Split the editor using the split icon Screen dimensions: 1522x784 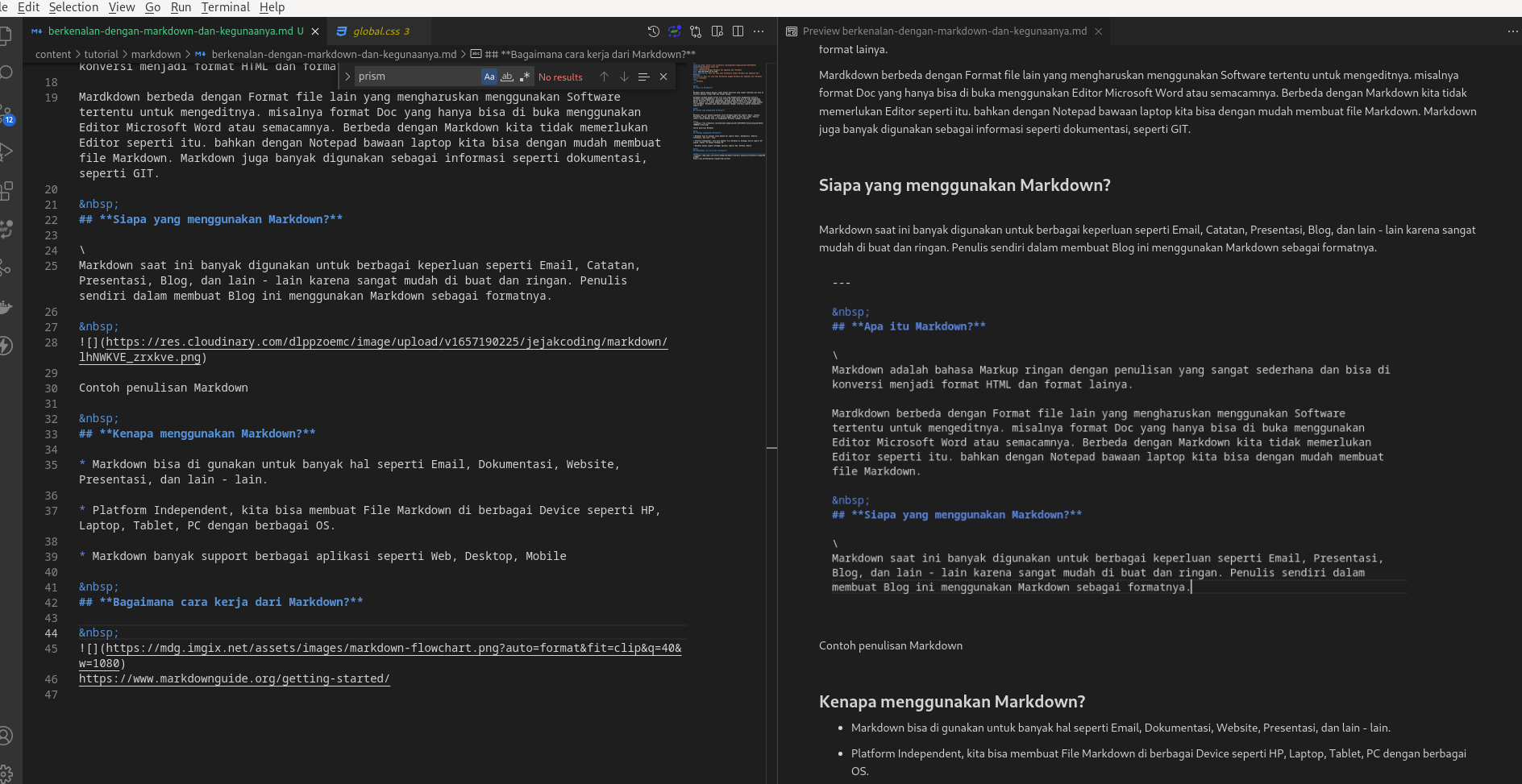tap(738, 31)
